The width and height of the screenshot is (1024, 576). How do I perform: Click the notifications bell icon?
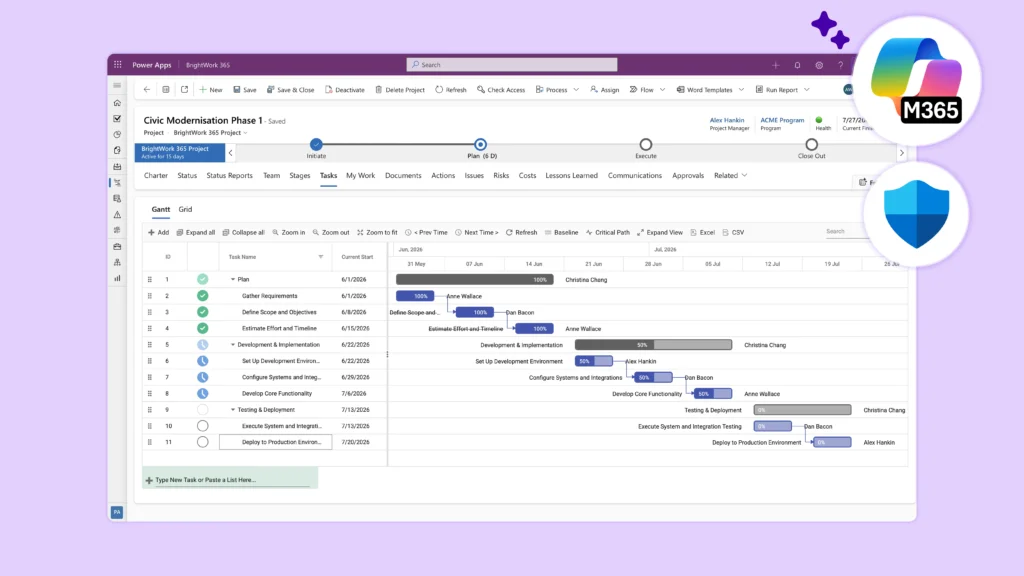tap(797, 65)
